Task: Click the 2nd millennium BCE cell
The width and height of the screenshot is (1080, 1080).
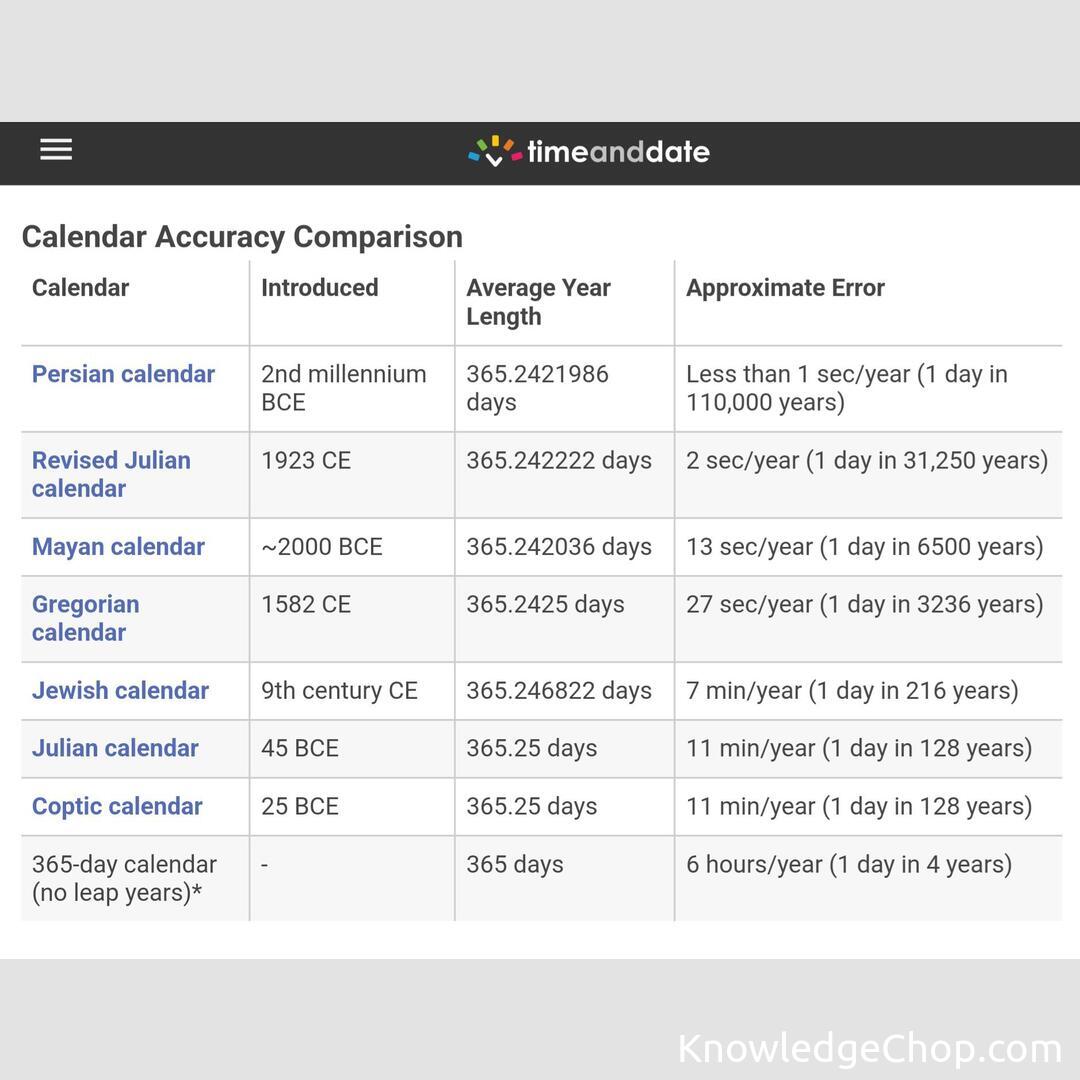Action: click(x=343, y=388)
